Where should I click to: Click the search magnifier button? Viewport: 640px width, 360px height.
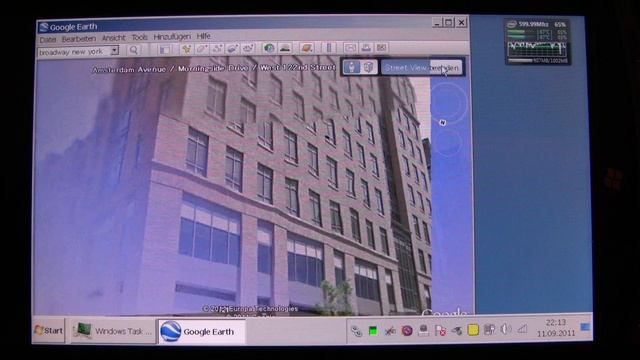point(133,50)
